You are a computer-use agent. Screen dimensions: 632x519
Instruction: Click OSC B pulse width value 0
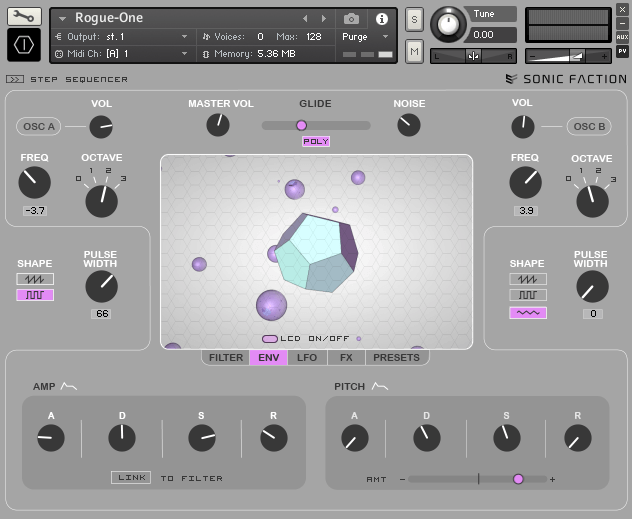593,314
